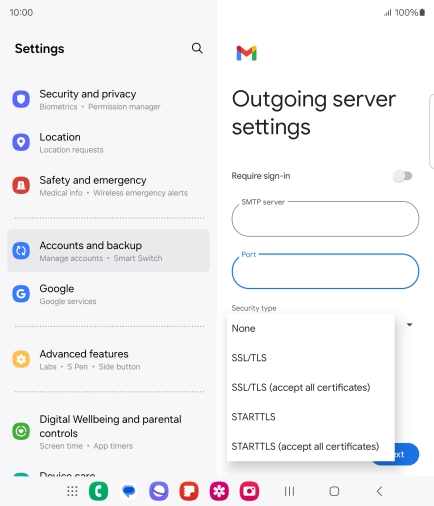Open the Phone app in the taskbar
This screenshot has height=506, width=434.
99,491
